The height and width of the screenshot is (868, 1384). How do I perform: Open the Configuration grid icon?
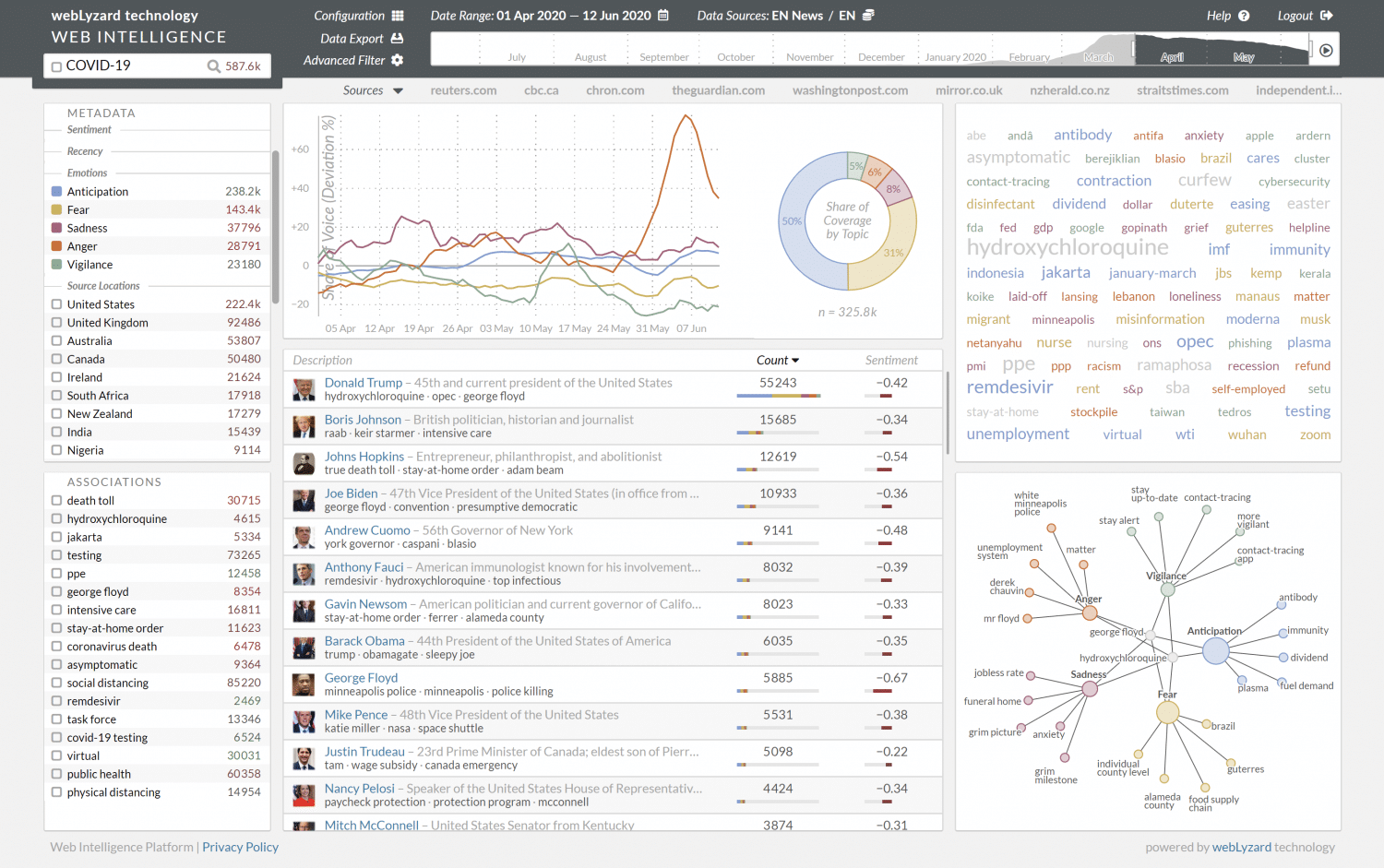pos(398,16)
